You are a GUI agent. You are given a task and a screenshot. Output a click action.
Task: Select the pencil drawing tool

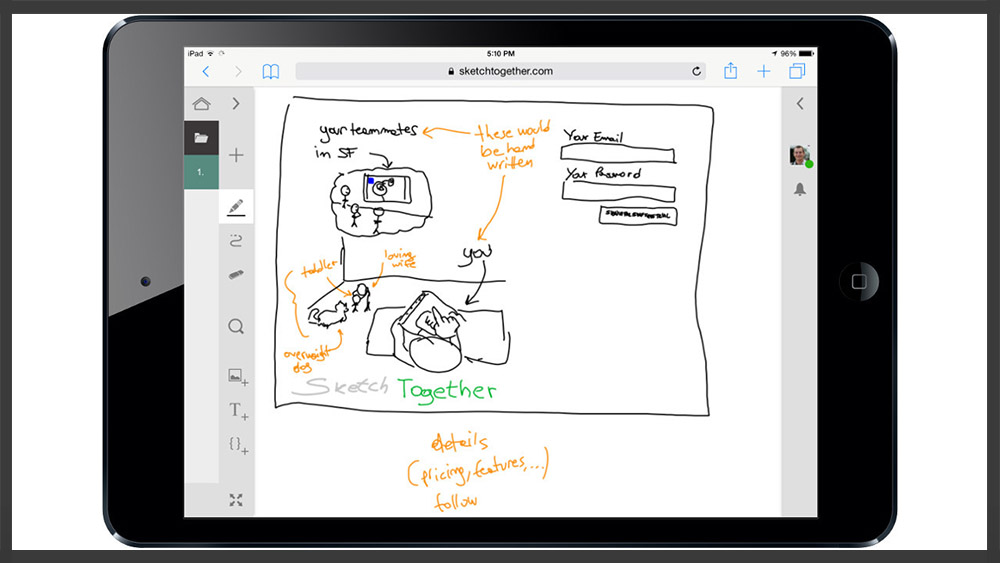click(236, 207)
